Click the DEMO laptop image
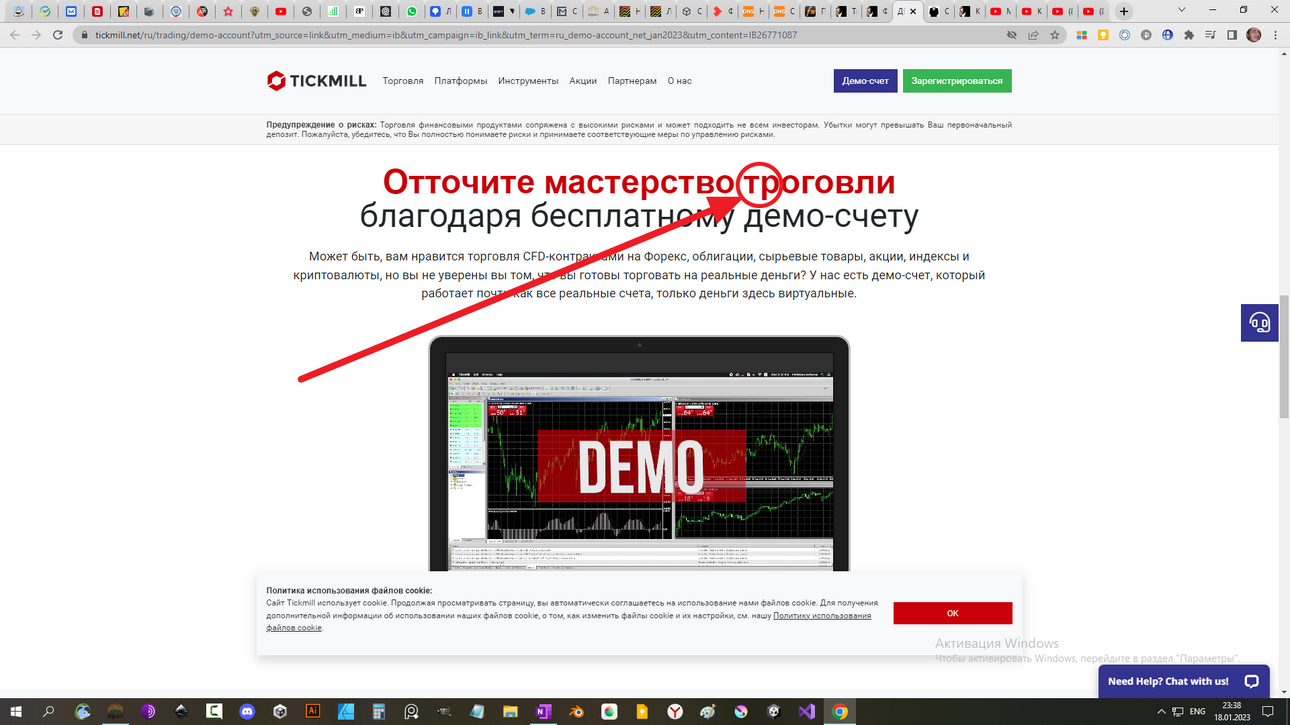This screenshot has height=725, width=1290. tap(639, 454)
